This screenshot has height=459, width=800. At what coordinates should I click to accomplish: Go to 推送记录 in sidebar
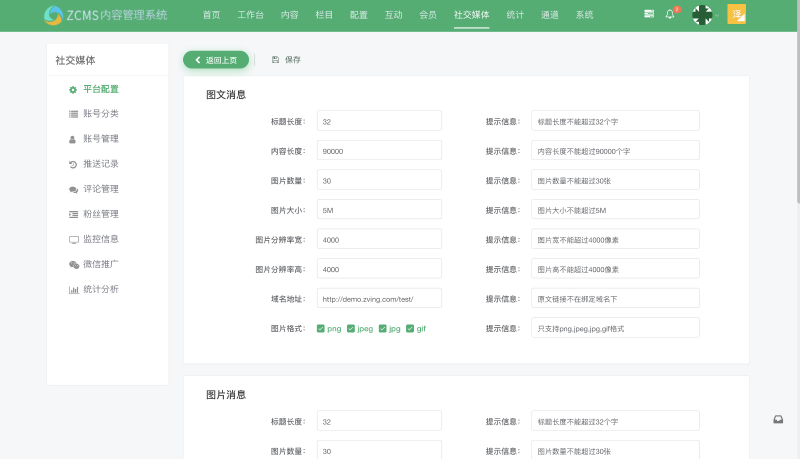[x=101, y=164]
